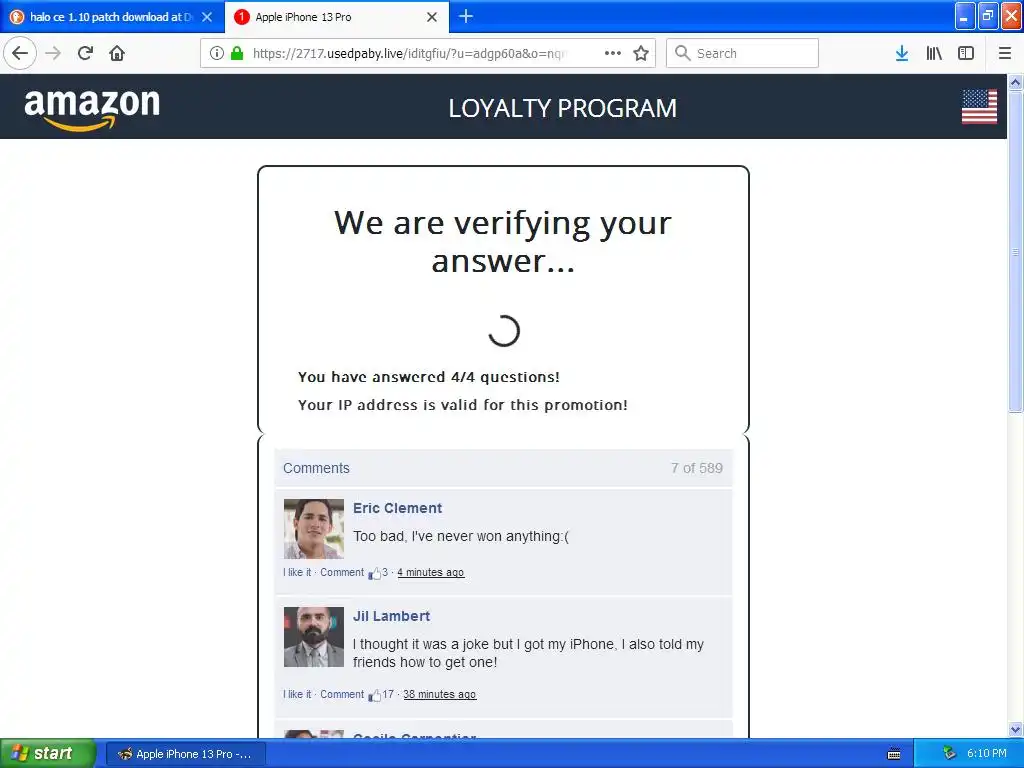This screenshot has width=1024, height=768.
Task: Click 'Your IP address is valid' text
Action: [x=462, y=405]
